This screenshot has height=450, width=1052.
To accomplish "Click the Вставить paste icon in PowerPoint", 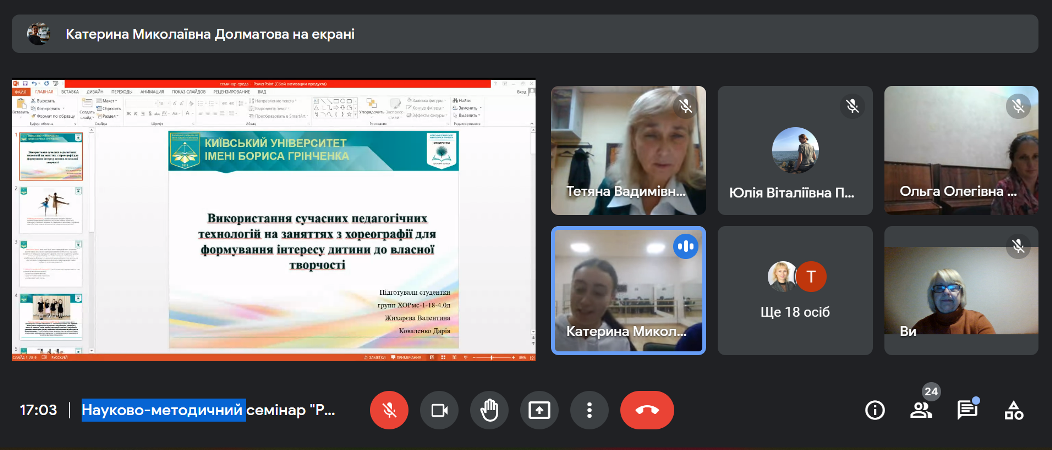I will 21,104.
